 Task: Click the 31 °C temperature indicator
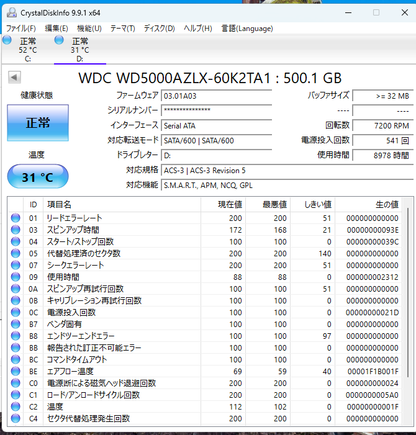click(38, 177)
